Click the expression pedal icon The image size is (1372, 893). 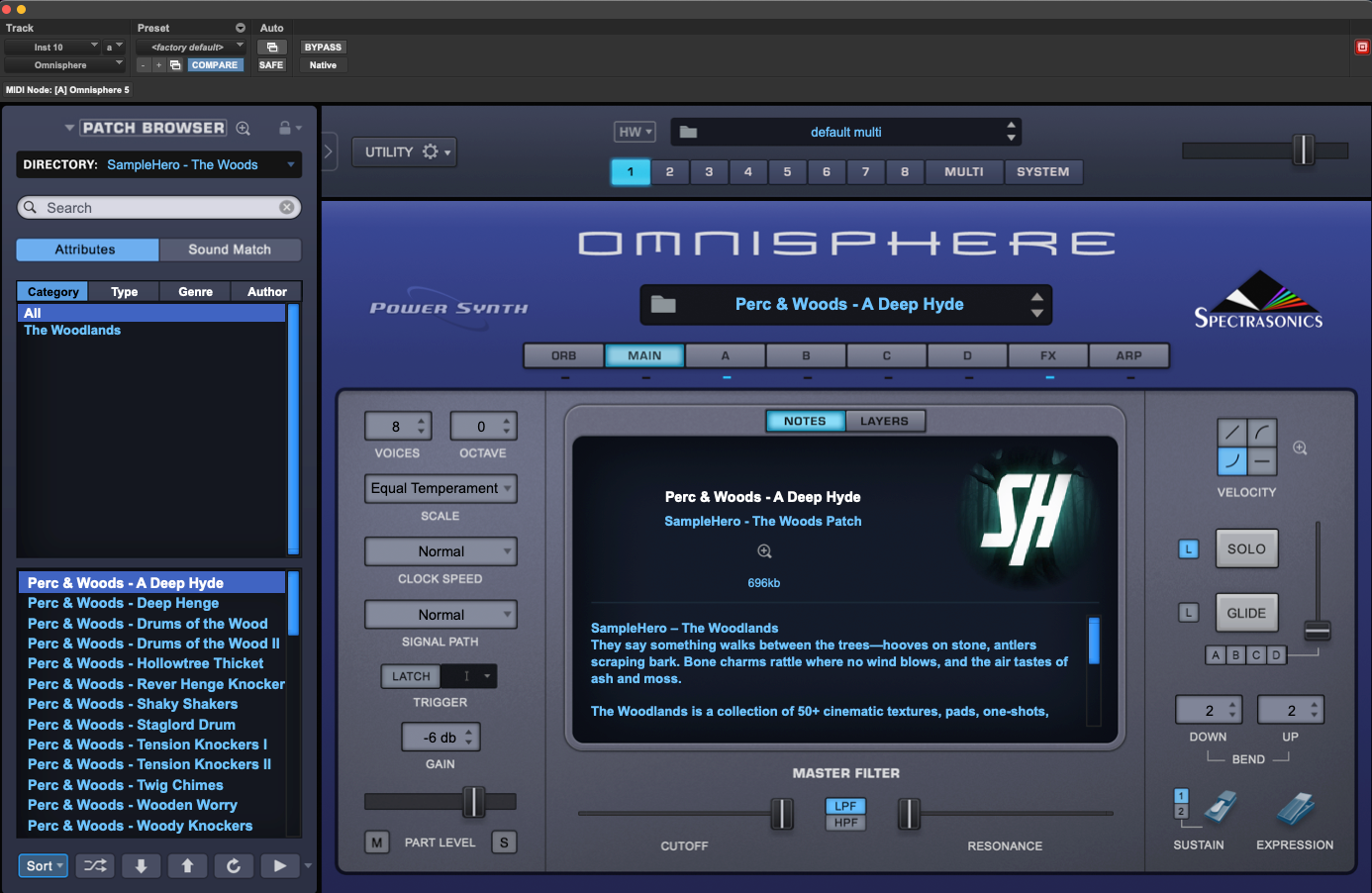[1296, 808]
